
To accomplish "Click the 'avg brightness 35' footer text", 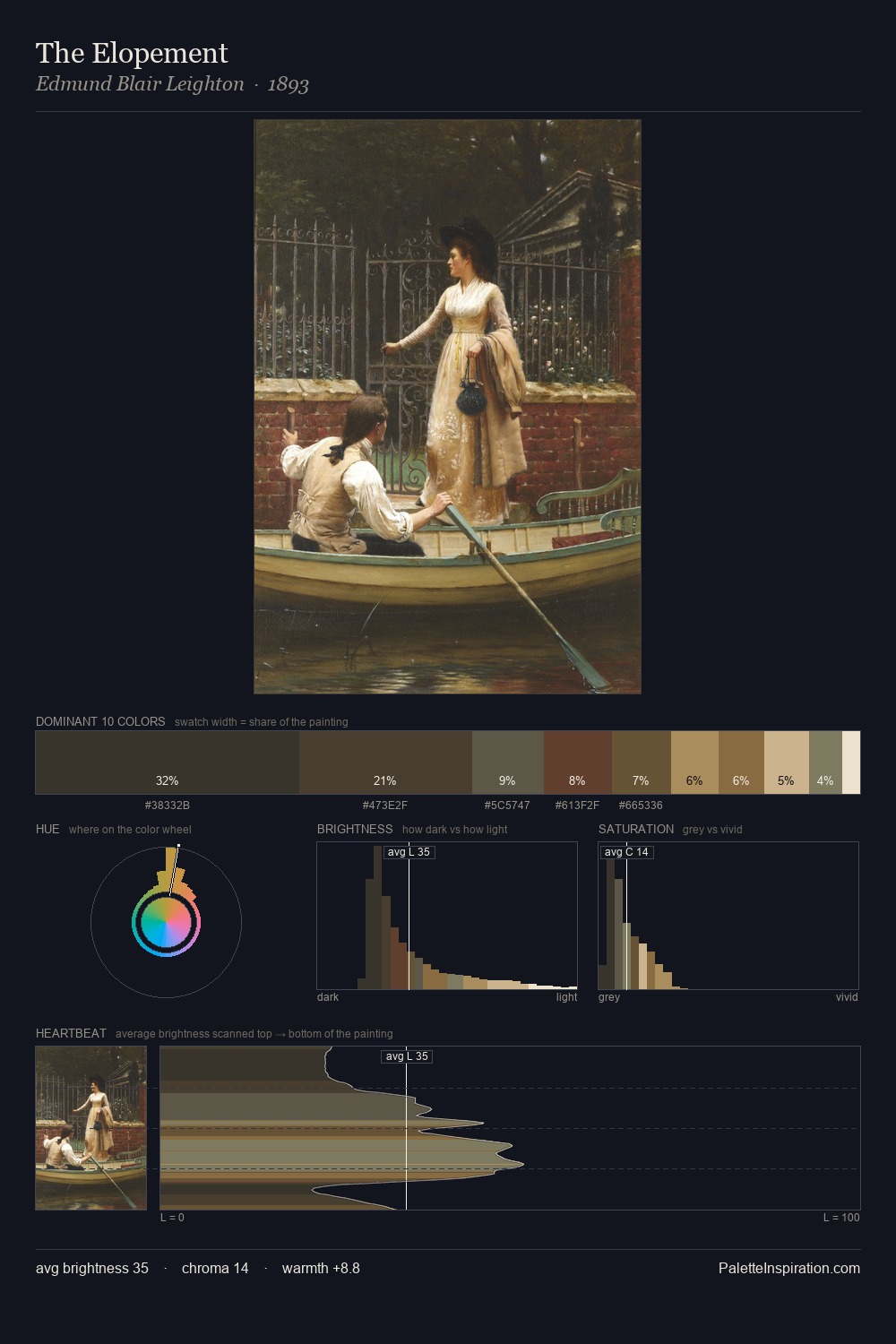I will point(92,1268).
